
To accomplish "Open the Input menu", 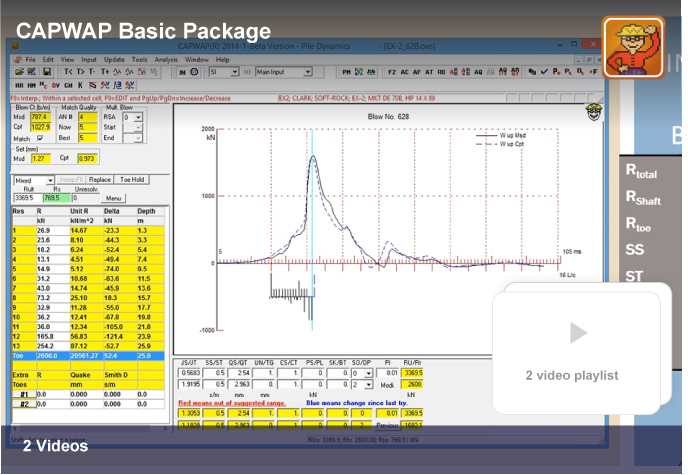I will [89, 60].
